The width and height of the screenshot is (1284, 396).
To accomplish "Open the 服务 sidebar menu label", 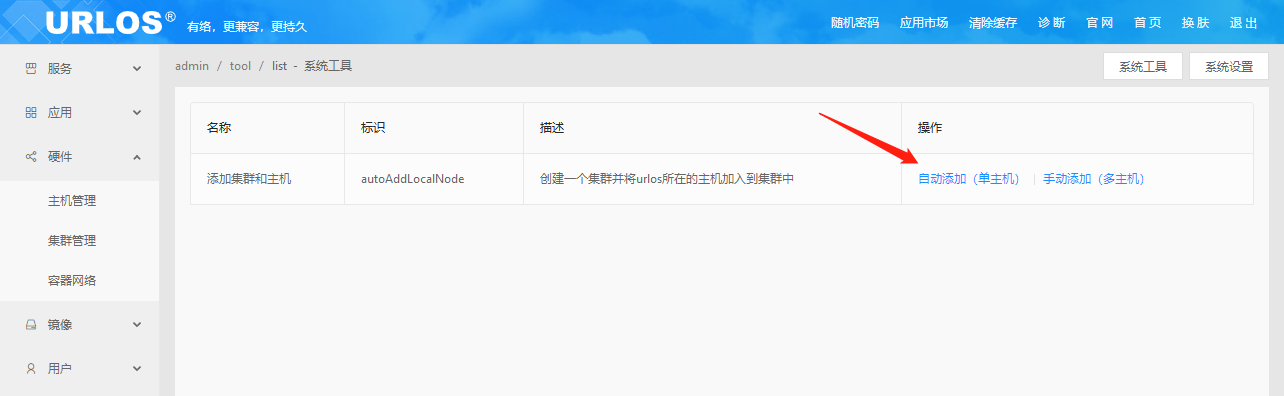I will tap(60, 69).
